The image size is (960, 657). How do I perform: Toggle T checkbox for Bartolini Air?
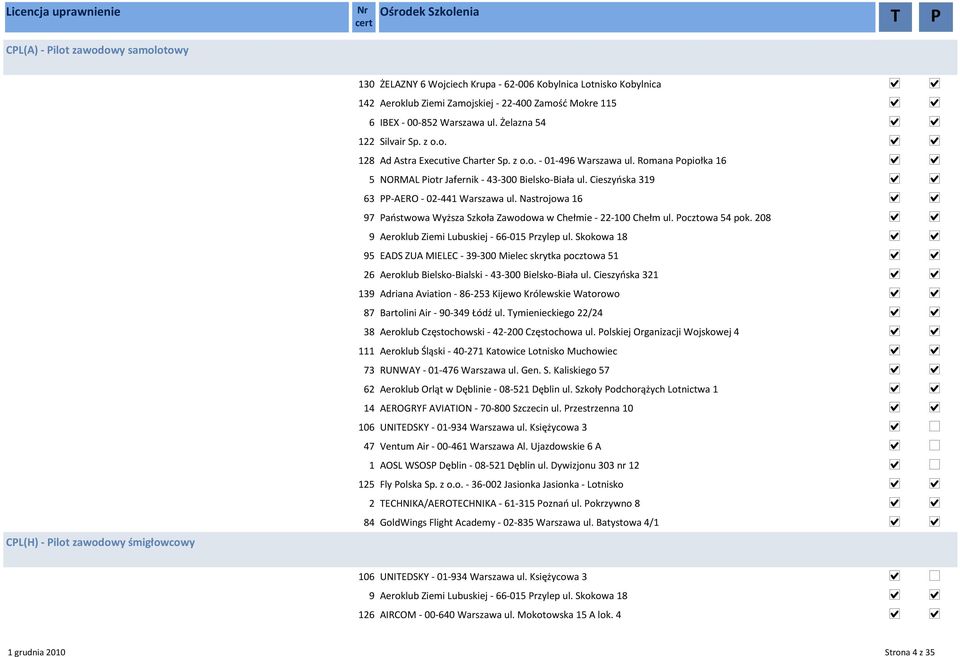point(894,312)
